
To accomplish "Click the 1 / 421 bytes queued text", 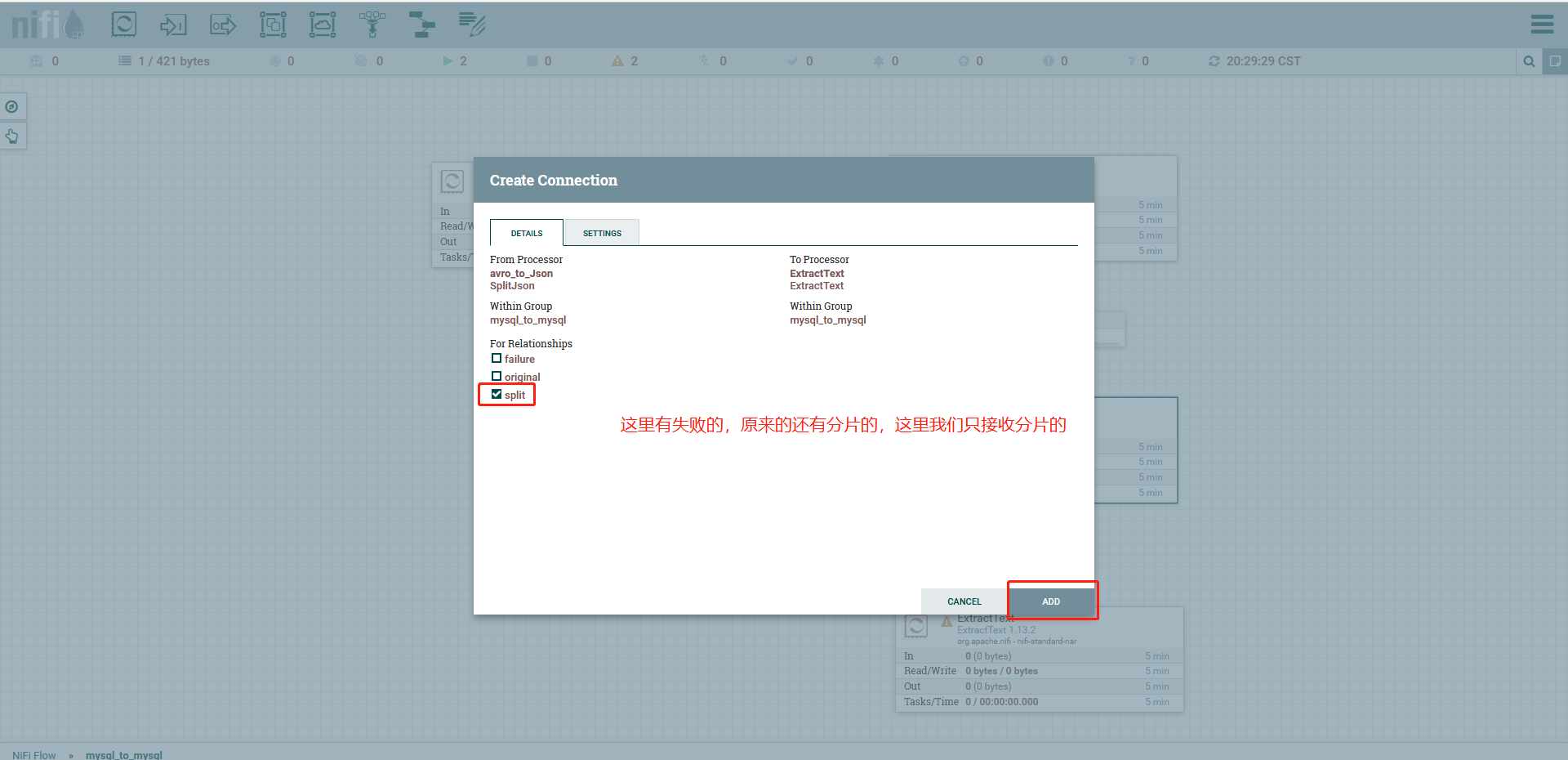I will coord(174,60).
